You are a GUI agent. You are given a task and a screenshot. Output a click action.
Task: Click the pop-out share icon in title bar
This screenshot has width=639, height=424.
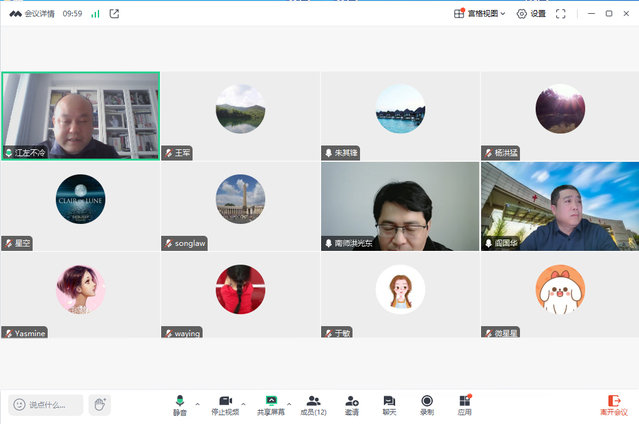[x=114, y=14]
